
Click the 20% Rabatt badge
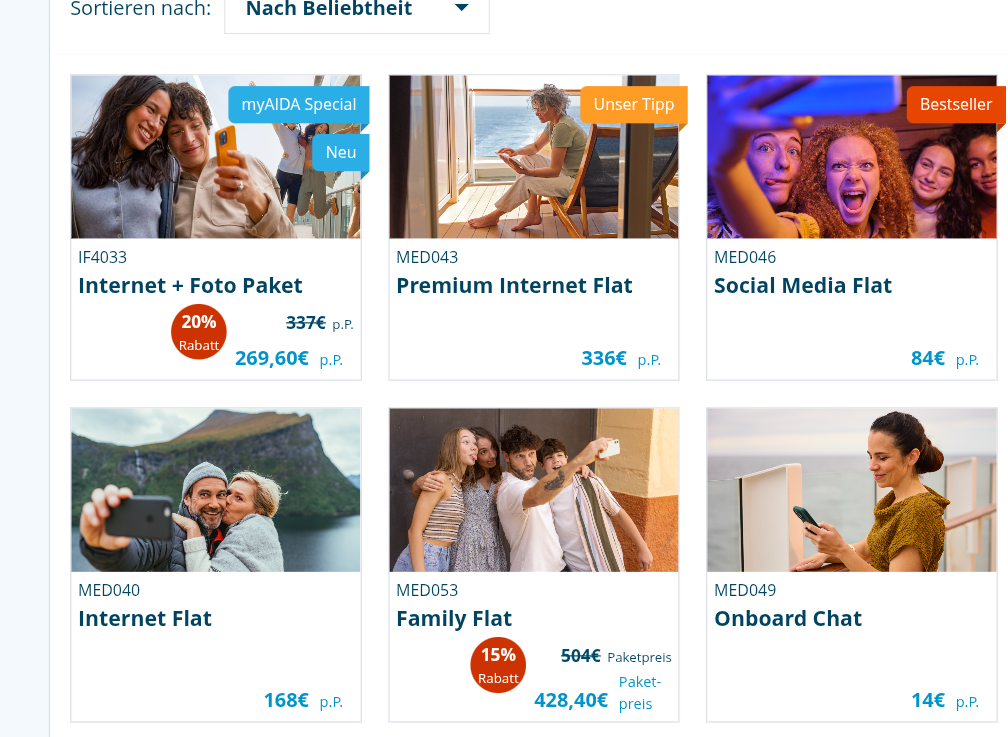tap(199, 332)
